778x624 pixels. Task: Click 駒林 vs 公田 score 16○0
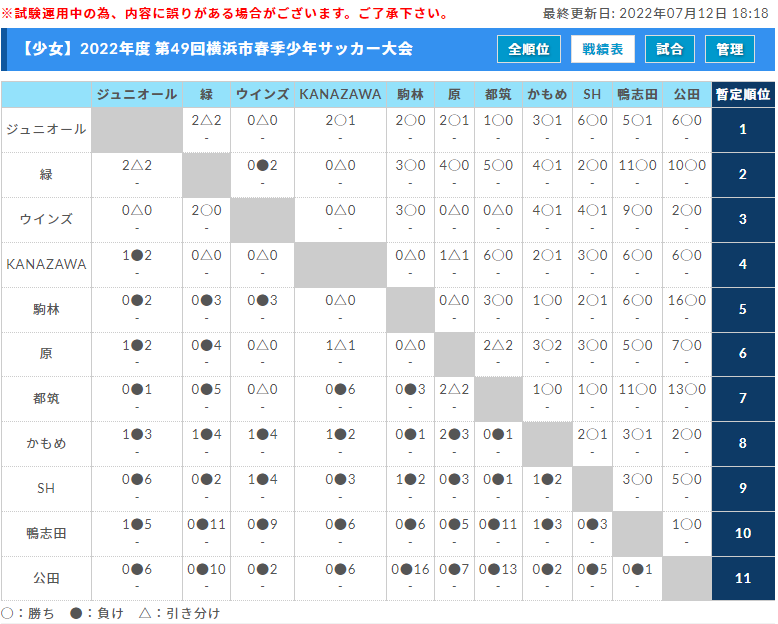tap(687, 300)
